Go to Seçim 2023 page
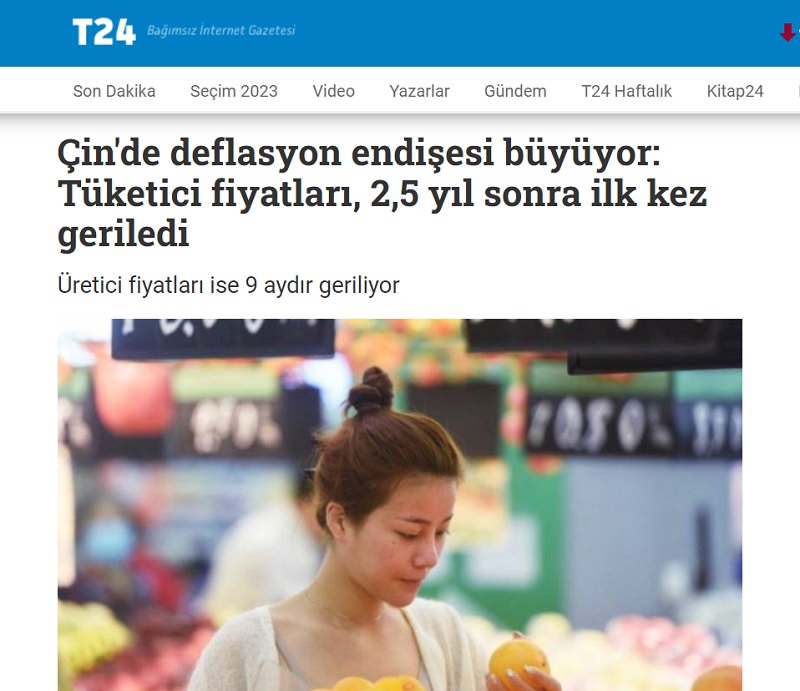The width and height of the screenshot is (800, 691). [234, 91]
